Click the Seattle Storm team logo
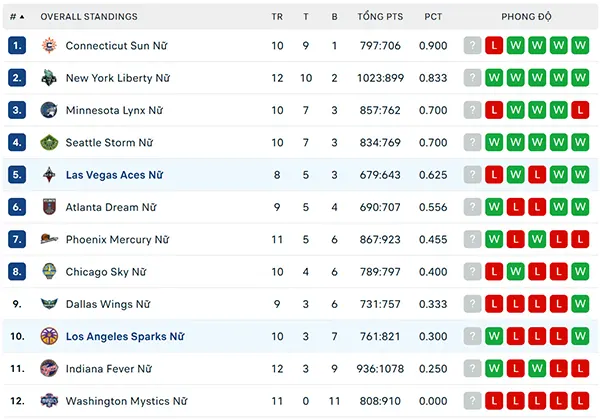This screenshot has width=600, height=420. coord(49,142)
